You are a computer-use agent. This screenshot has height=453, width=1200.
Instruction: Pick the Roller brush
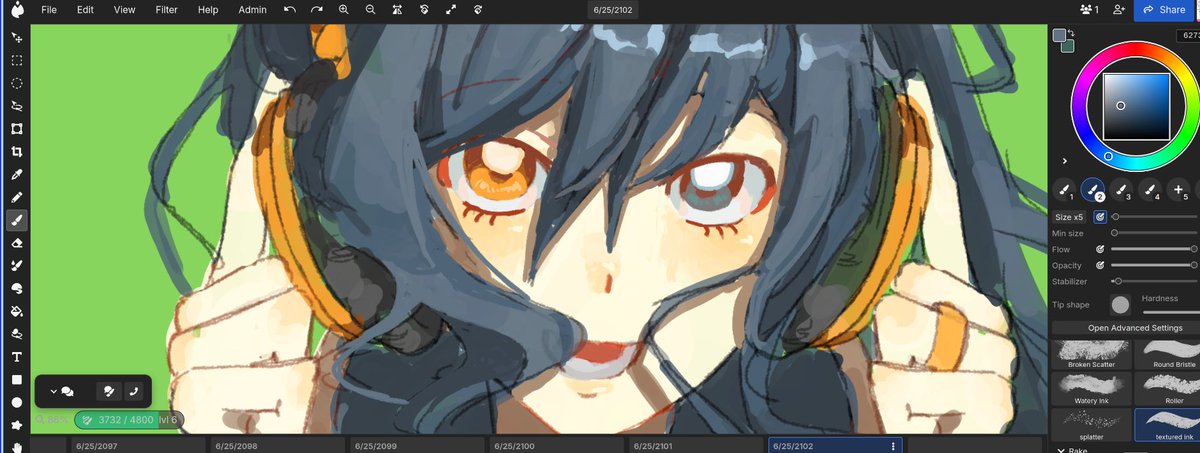pyautogui.click(x=1168, y=389)
